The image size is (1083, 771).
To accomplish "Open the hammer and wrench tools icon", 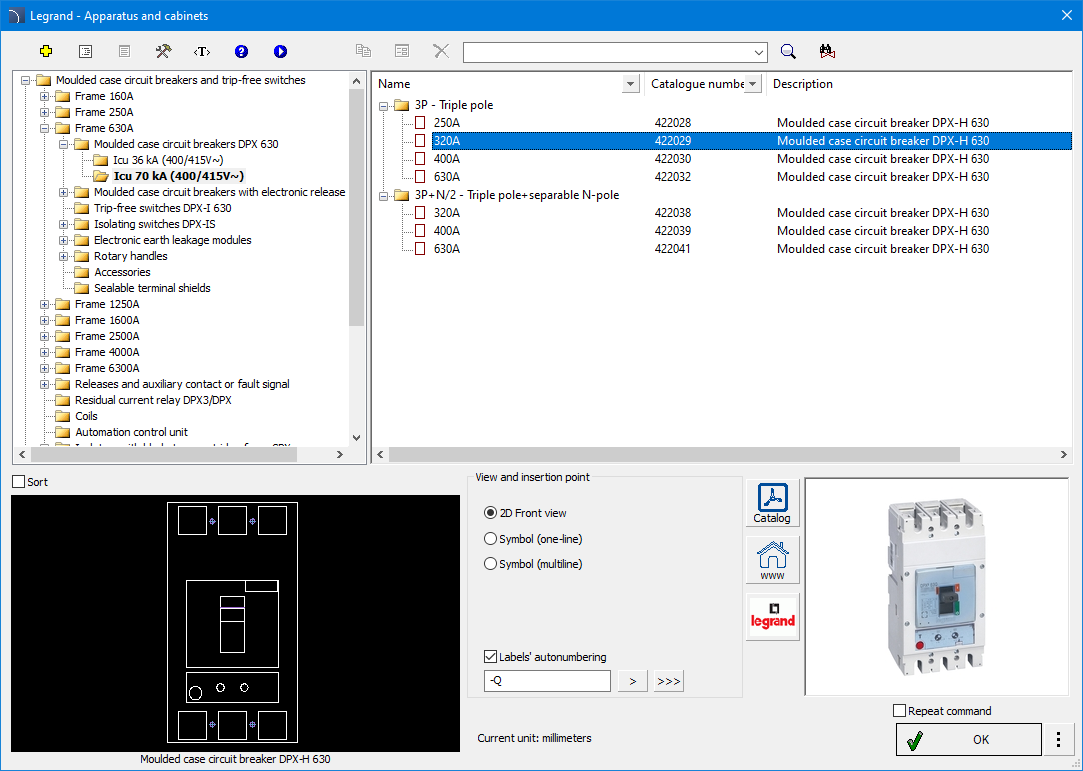I will tap(163, 51).
